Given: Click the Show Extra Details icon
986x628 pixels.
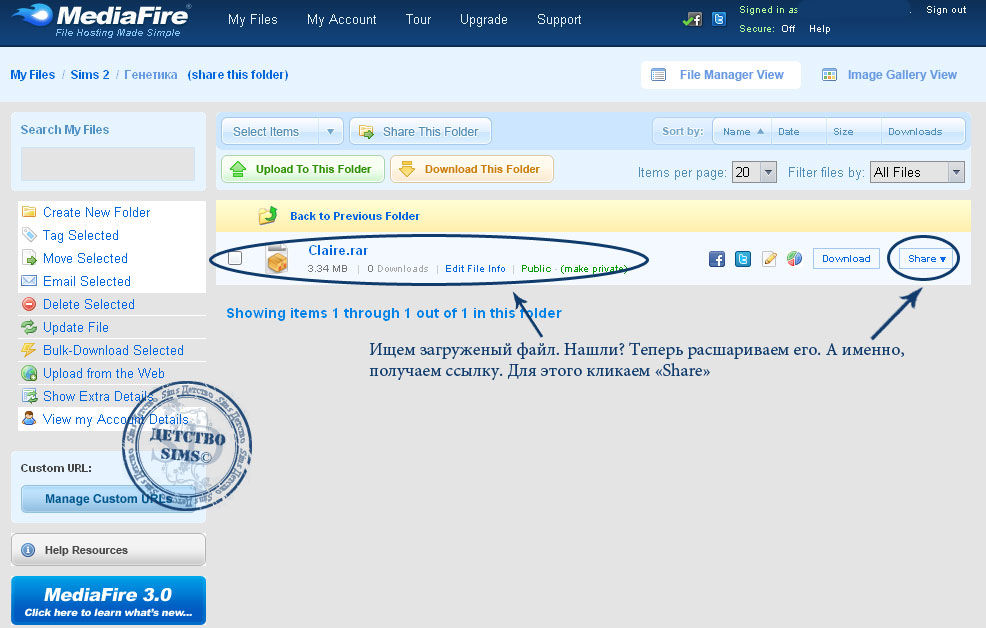Looking at the screenshot, I should click(29, 396).
